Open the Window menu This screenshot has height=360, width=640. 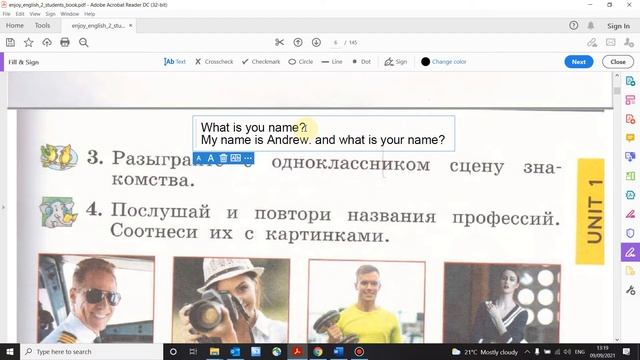70,14
